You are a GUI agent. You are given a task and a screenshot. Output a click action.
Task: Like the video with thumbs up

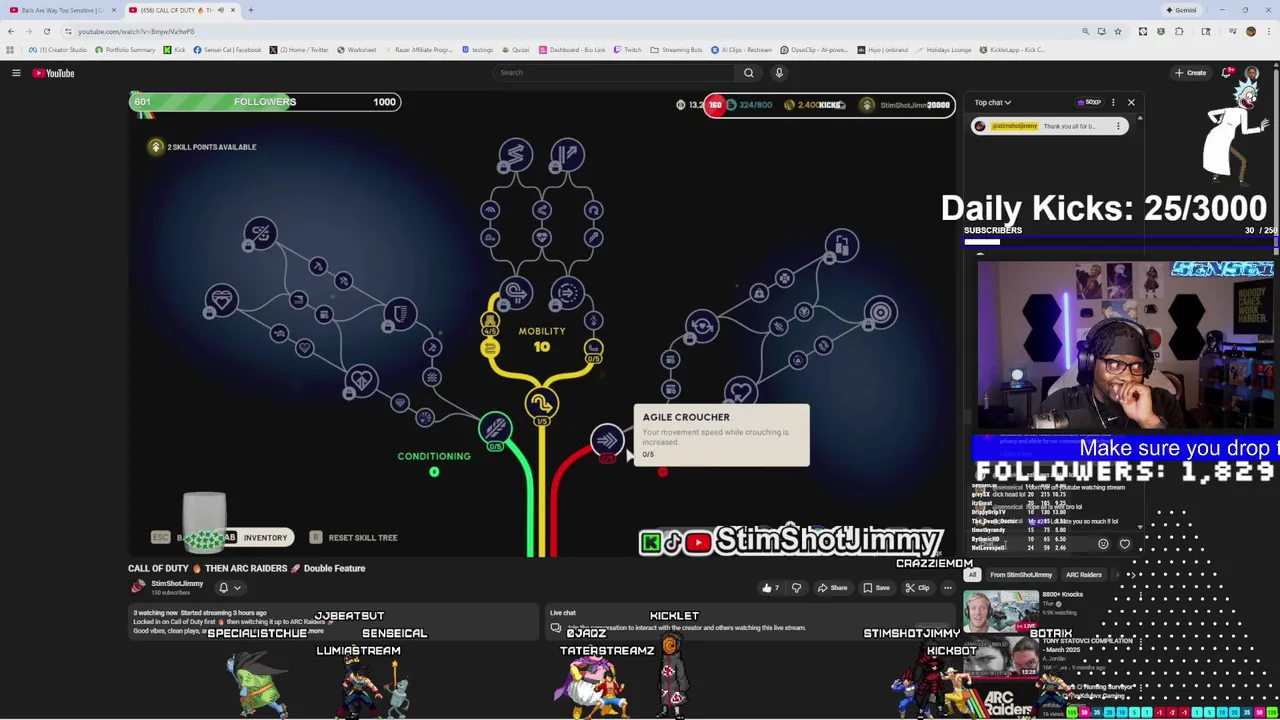coord(771,588)
